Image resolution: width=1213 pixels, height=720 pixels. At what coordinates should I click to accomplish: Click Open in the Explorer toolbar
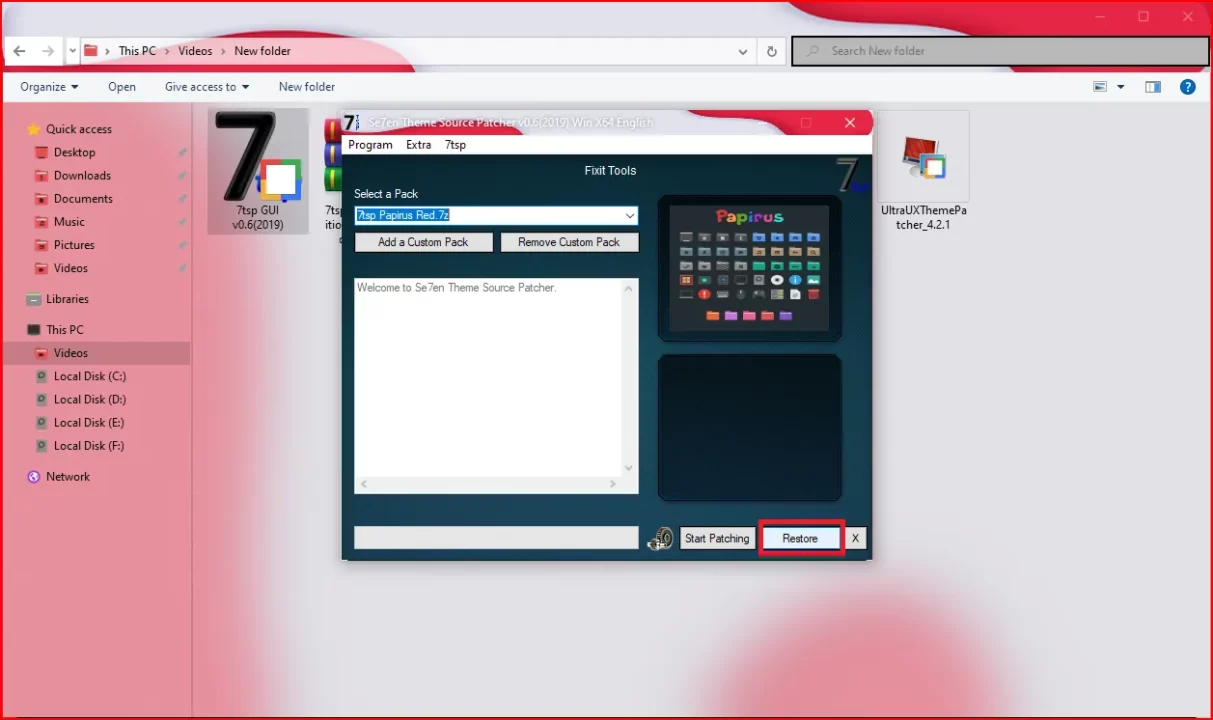[122, 87]
